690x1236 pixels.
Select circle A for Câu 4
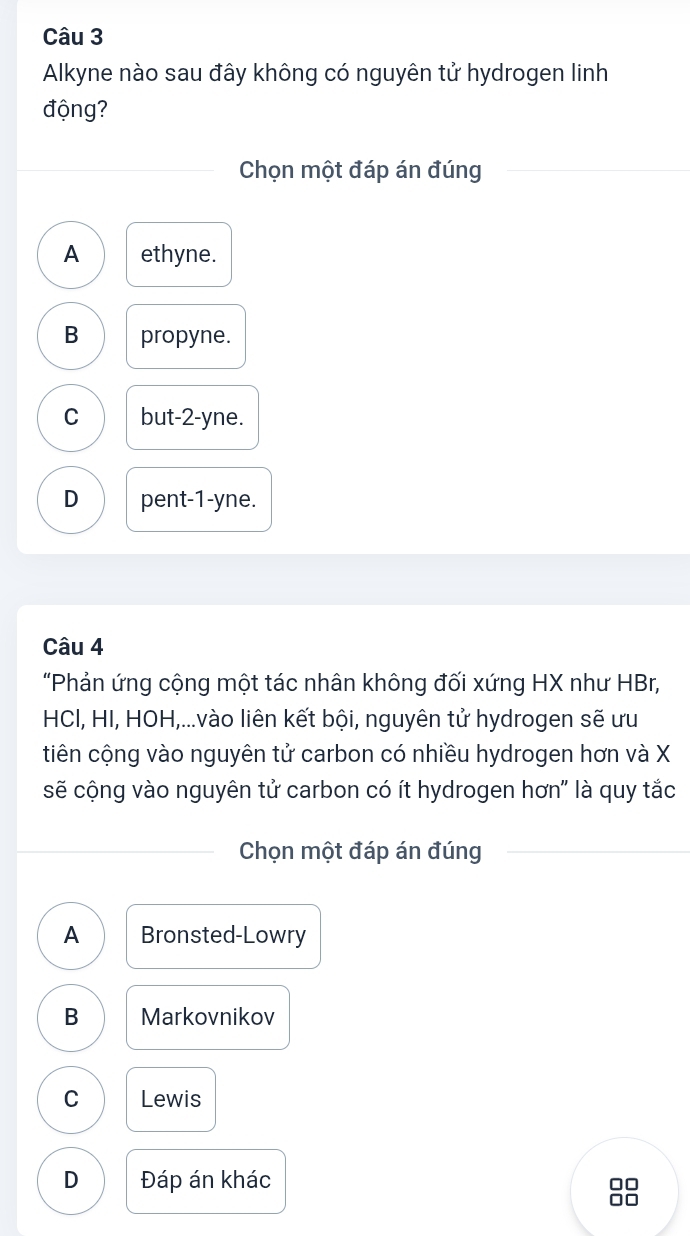point(71,936)
